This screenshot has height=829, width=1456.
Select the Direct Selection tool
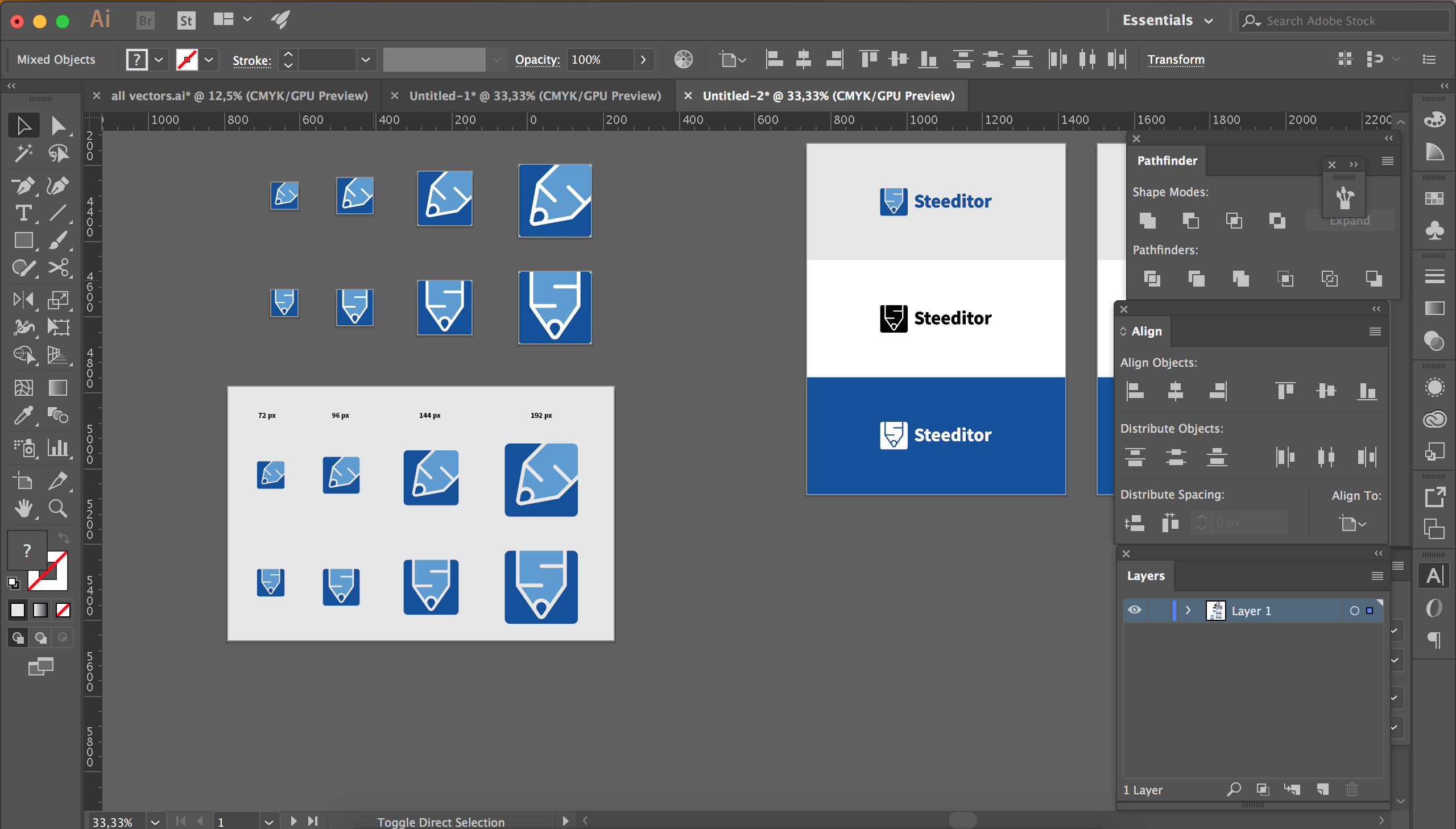[58, 125]
